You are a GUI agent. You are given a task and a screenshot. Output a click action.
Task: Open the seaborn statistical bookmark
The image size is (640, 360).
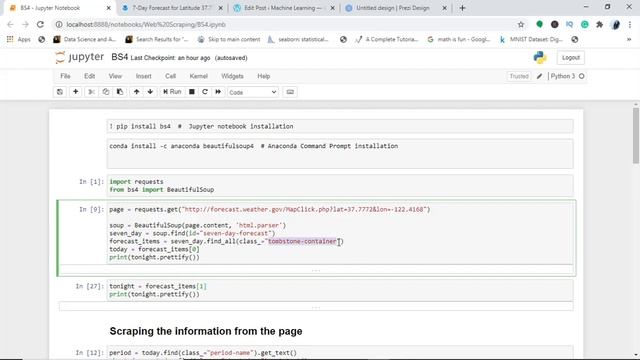coord(298,40)
